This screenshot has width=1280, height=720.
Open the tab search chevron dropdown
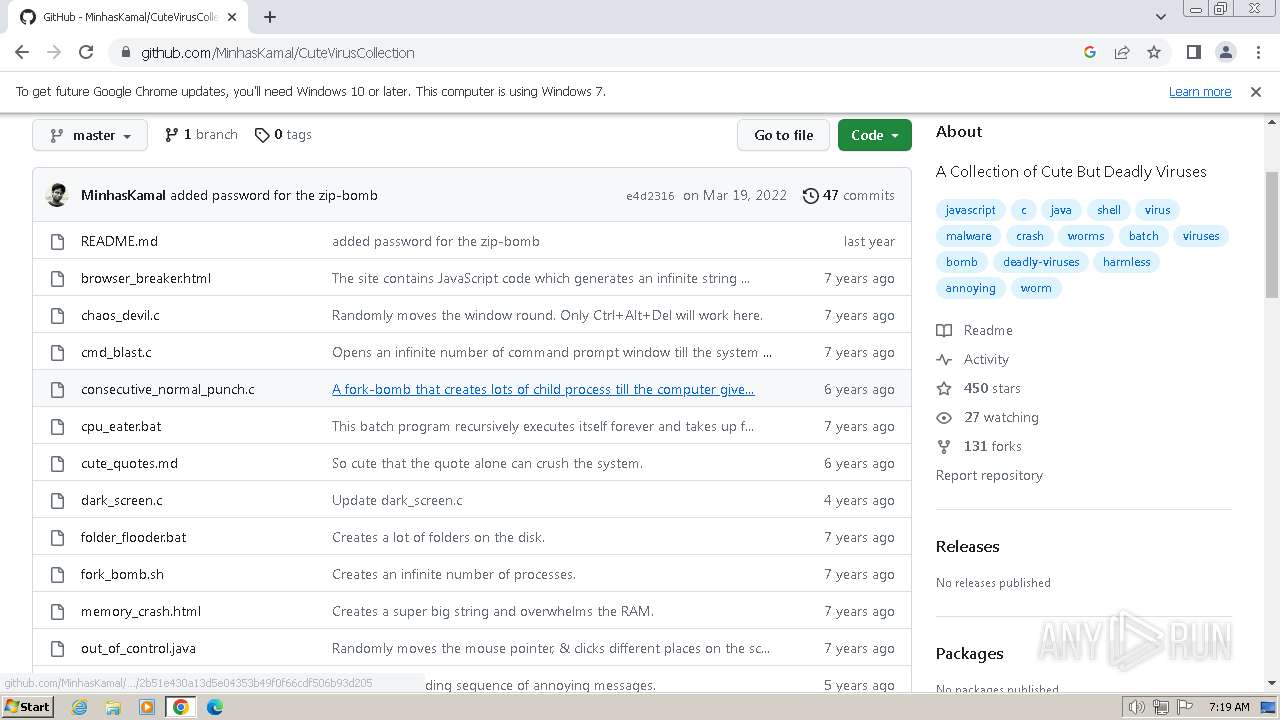pyautogui.click(x=1160, y=17)
